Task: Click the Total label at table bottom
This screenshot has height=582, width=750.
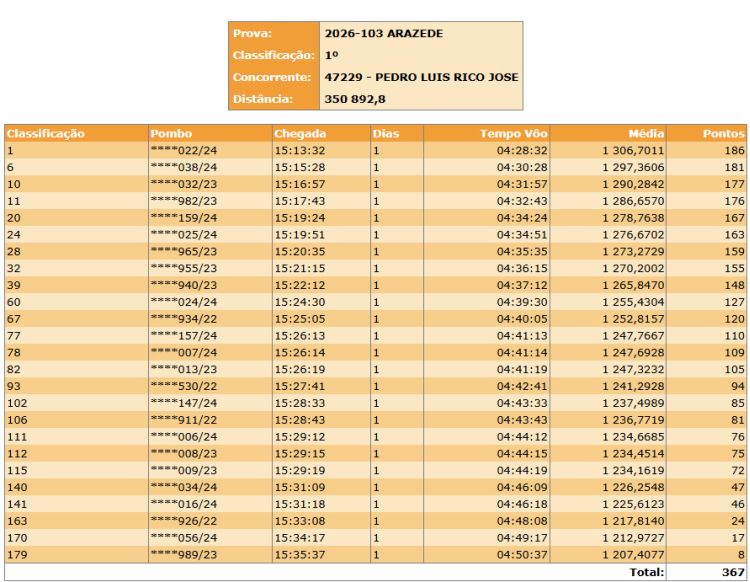Action: (x=645, y=572)
